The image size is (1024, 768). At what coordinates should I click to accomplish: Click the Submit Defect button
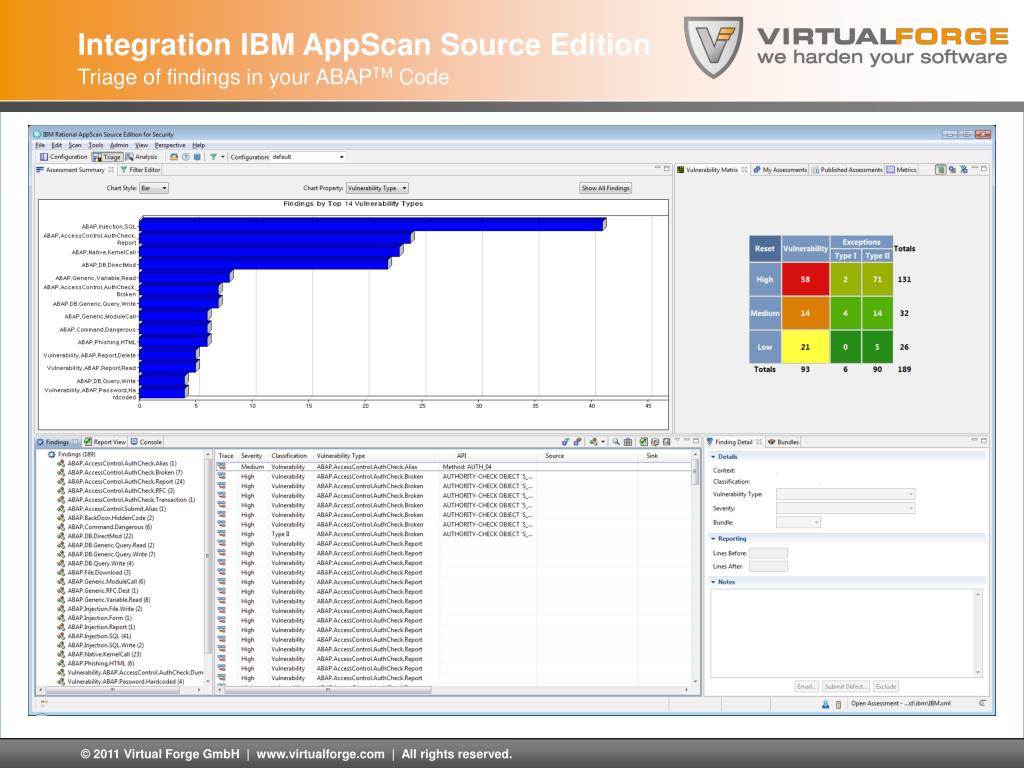(845, 686)
